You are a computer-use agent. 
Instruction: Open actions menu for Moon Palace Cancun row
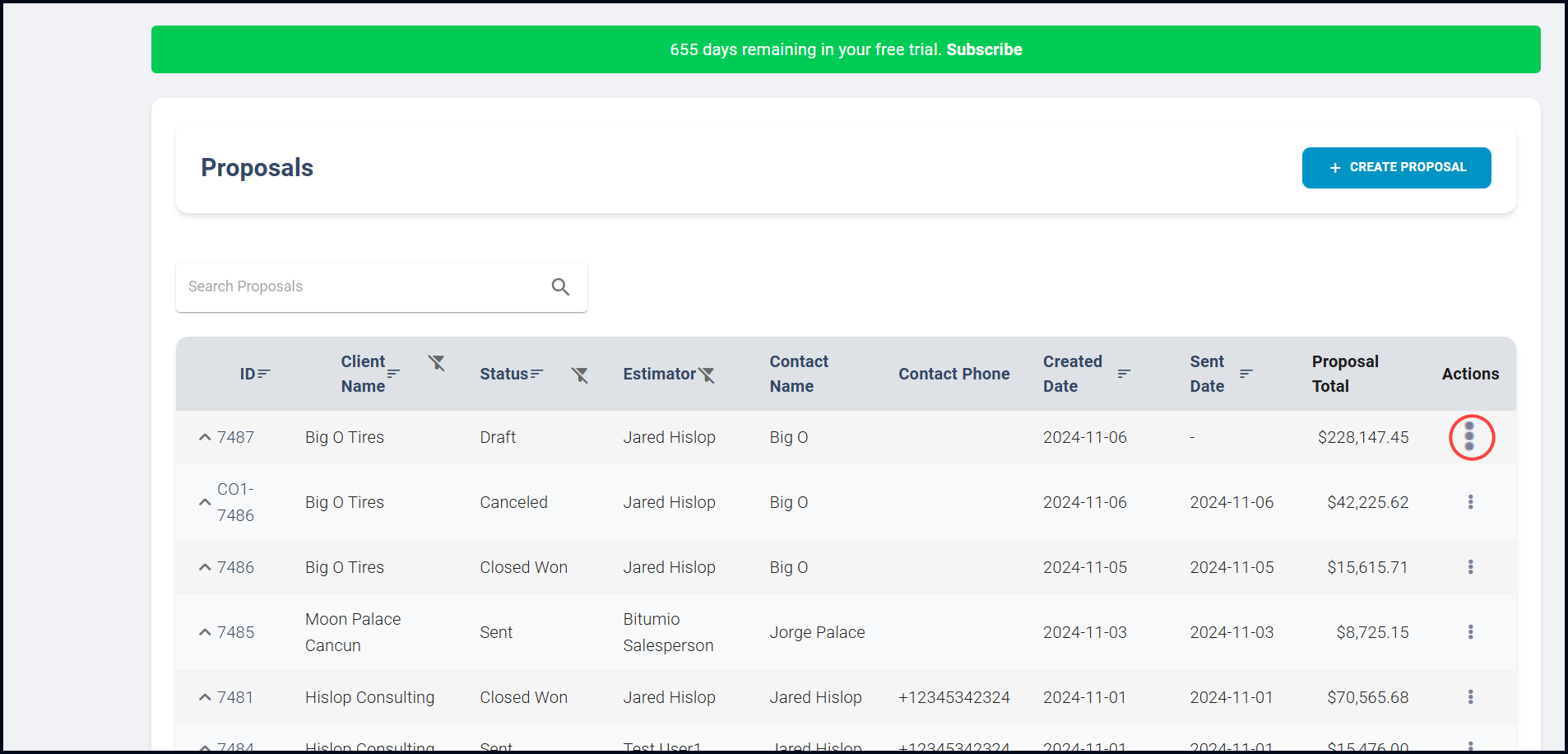click(1470, 632)
